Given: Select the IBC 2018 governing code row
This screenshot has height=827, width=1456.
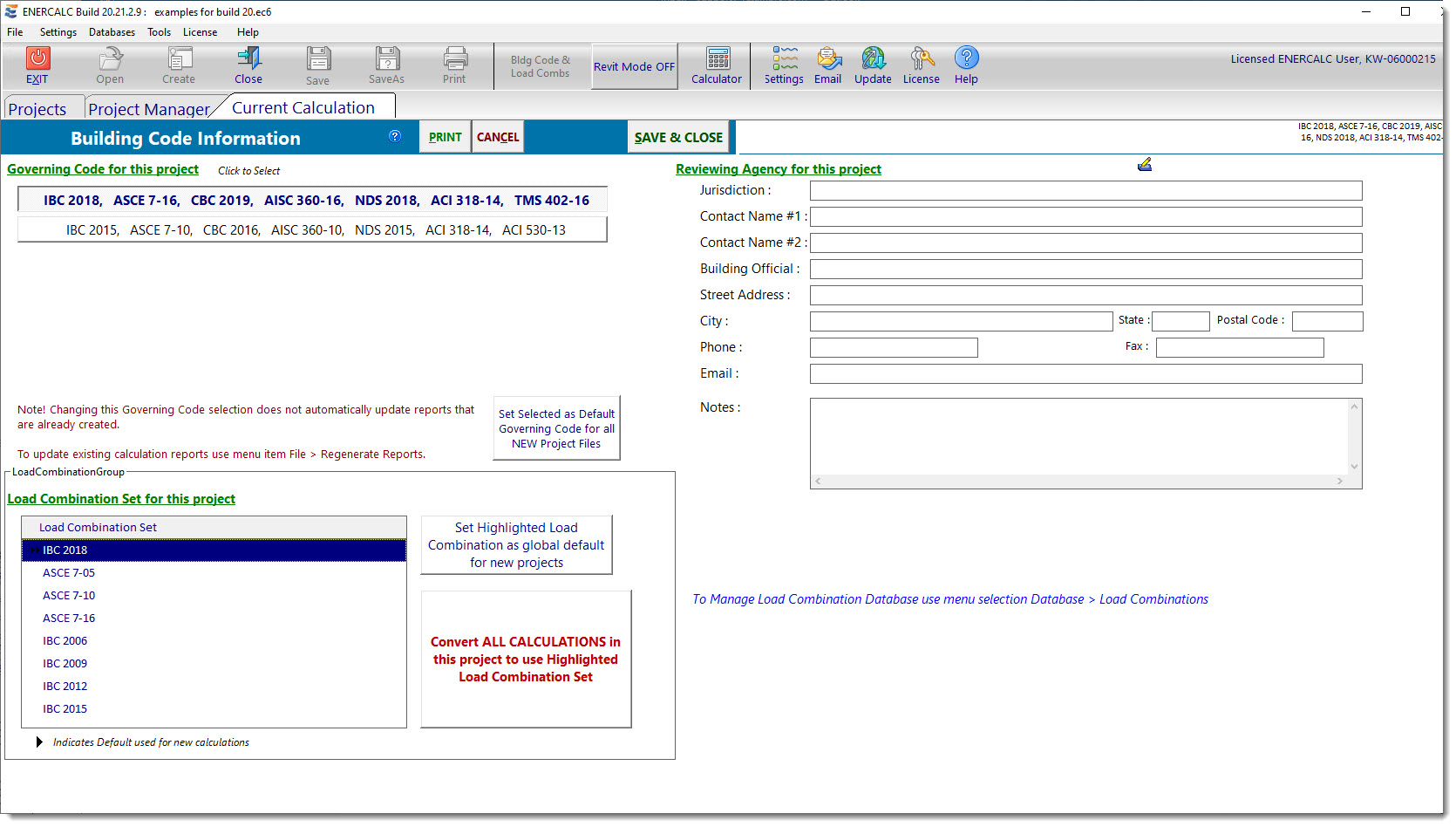Looking at the screenshot, I should click(x=312, y=200).
